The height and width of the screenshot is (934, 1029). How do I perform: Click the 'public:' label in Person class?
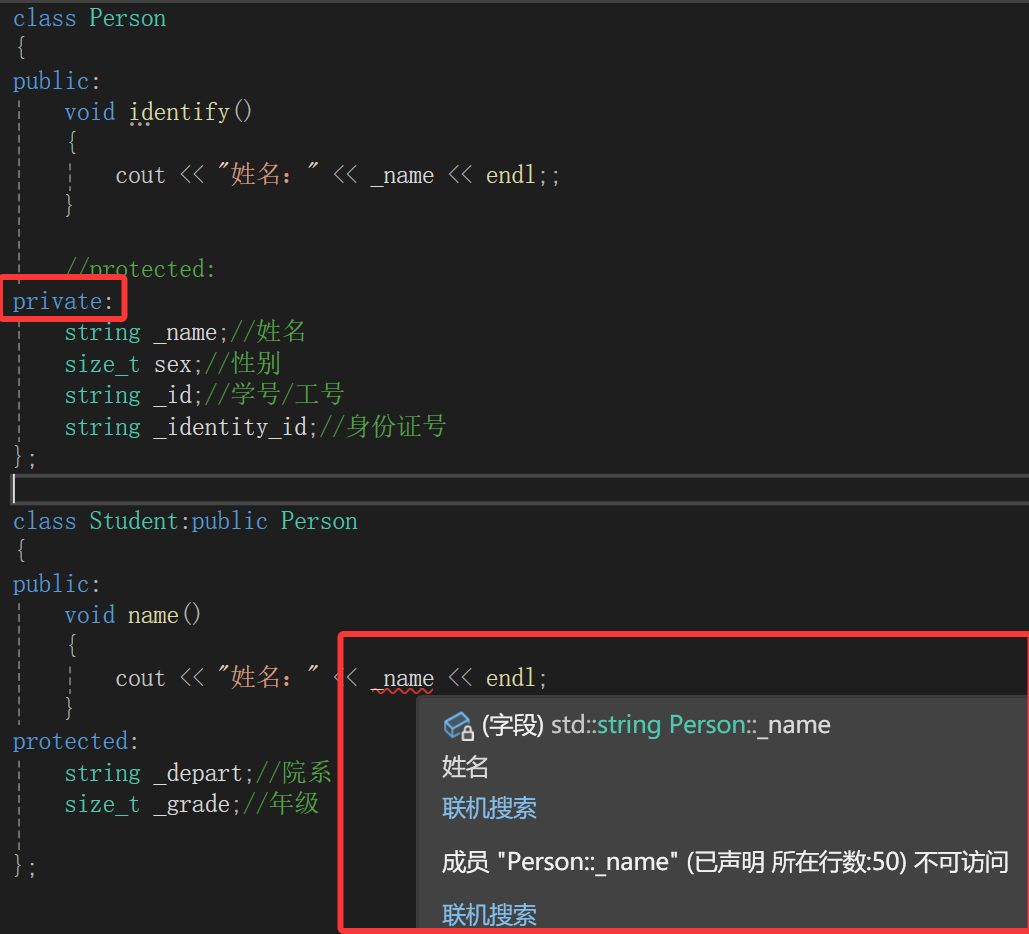pyautogui.click(x=56, y=81)
